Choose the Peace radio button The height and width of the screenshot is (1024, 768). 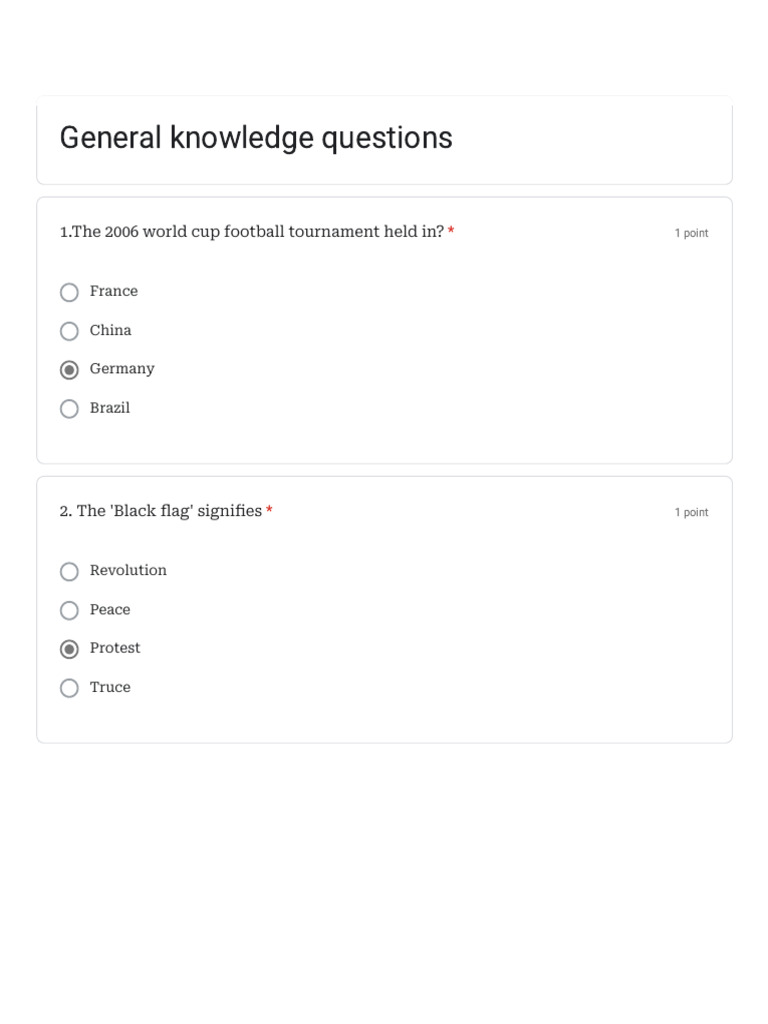click(69, 610)
